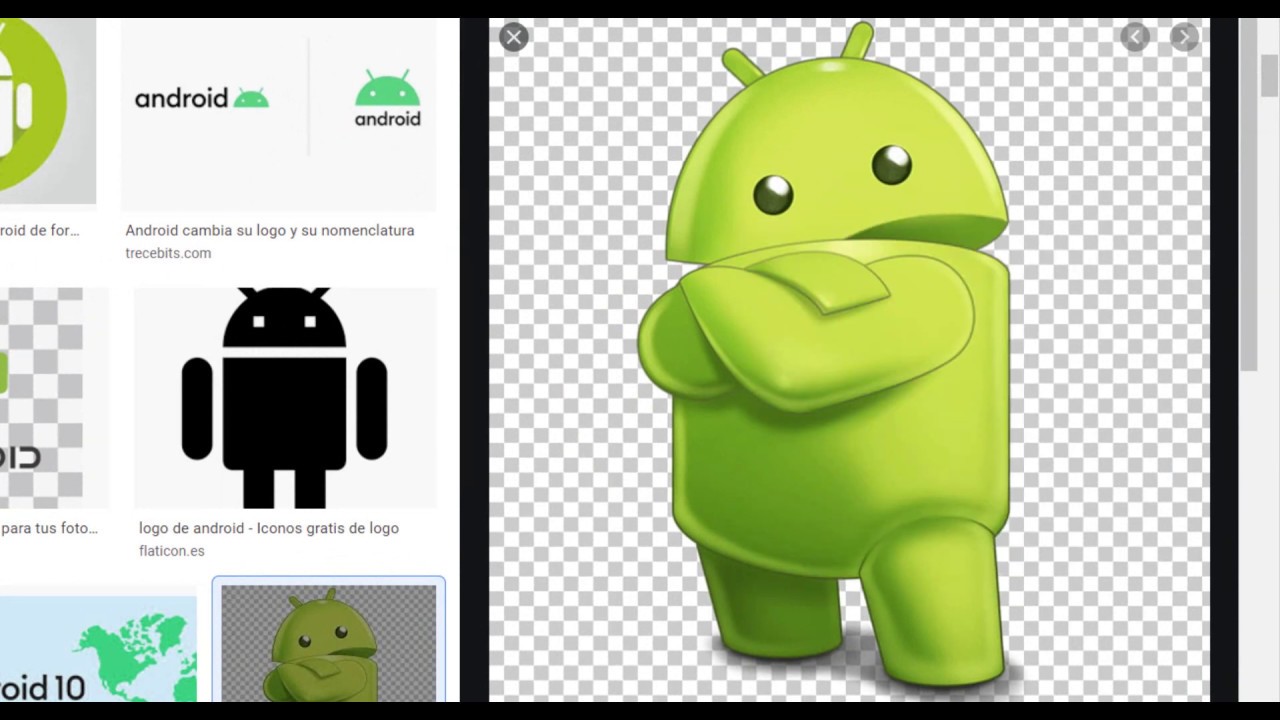The height and width of the screenshot is (720, 1280).
Task: Click 'logo de android - Iconos gratis de logo'
Action: coord(269,528)
